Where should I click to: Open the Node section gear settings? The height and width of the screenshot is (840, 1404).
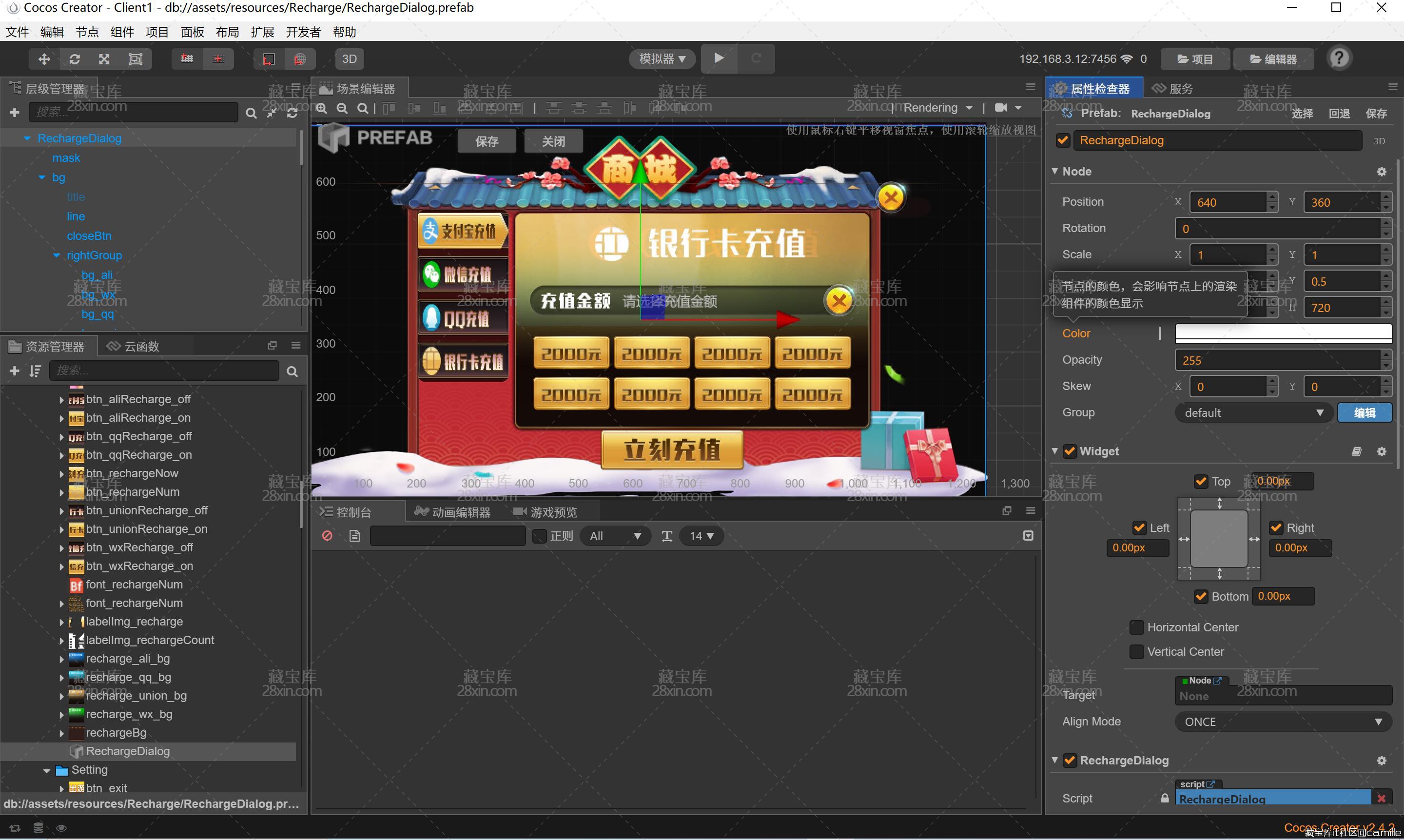click(1382, 172)
